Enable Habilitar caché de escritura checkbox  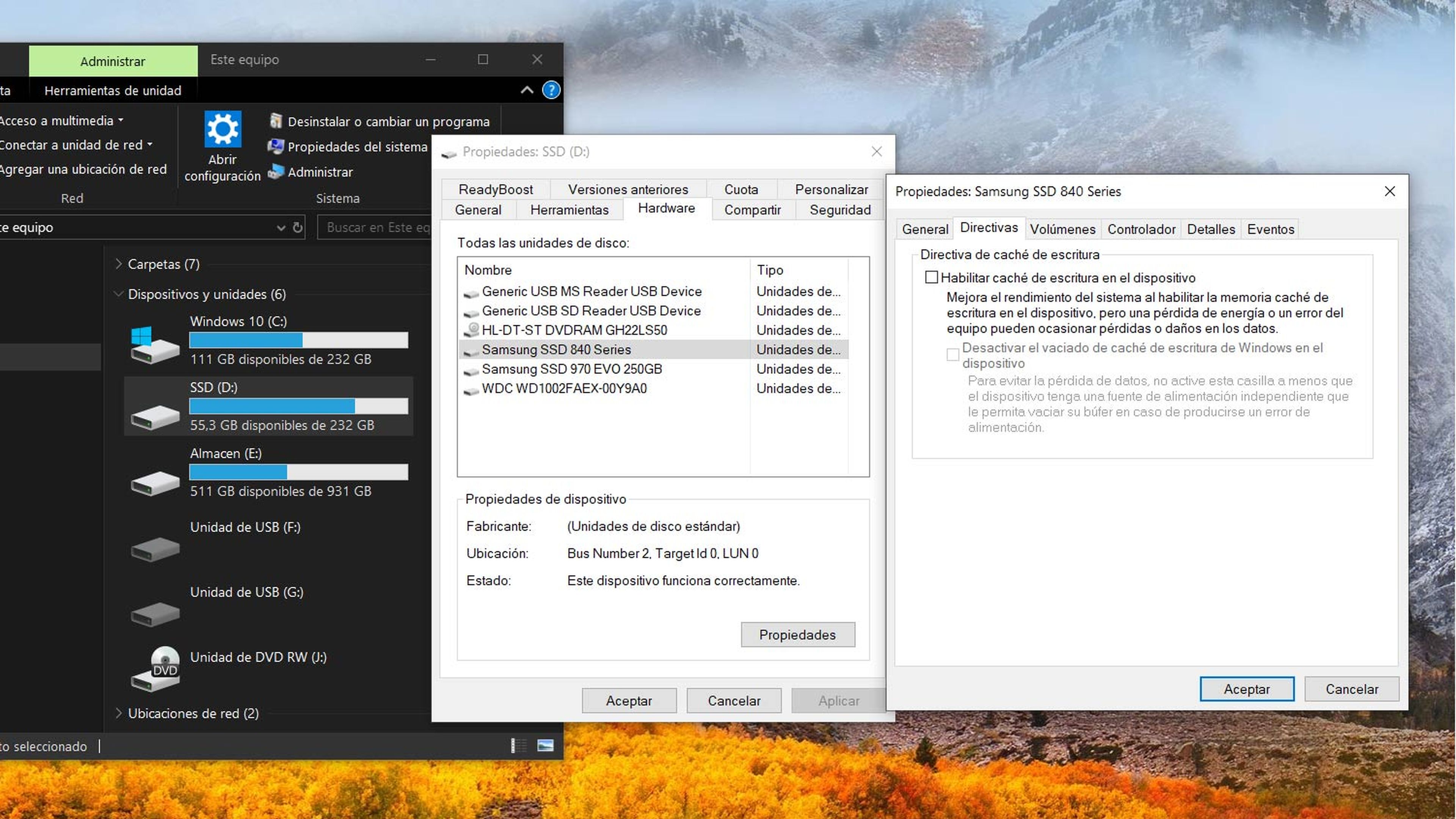click(x=931, y=277)
